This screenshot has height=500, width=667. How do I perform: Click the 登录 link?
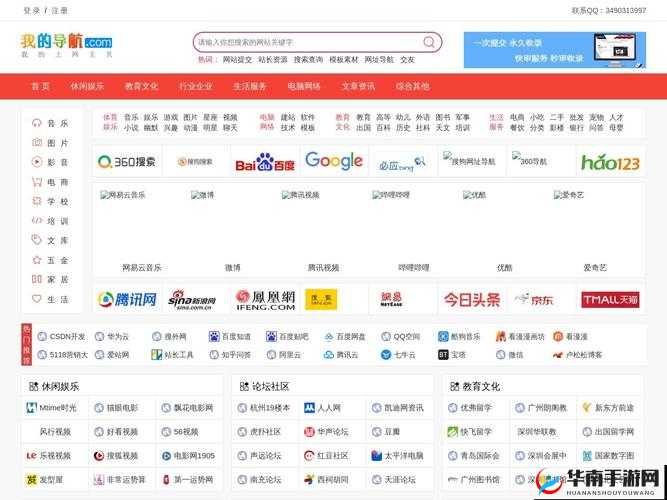[x=31, y=11]
